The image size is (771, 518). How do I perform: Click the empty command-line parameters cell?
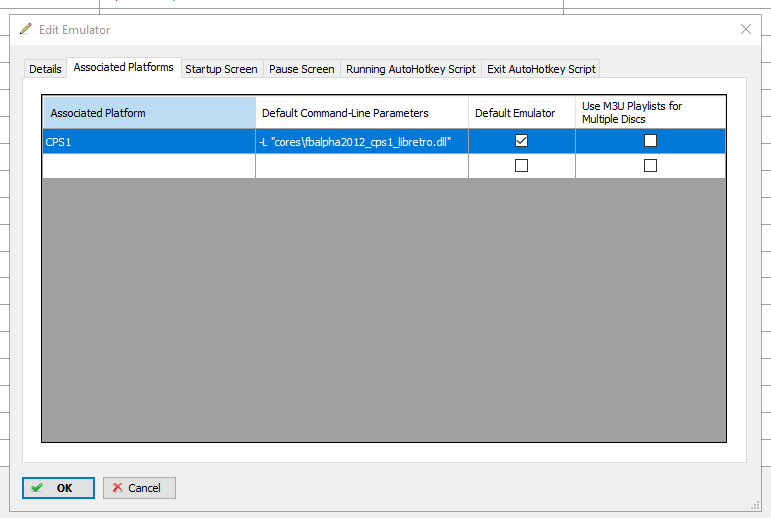click(362, 166)
